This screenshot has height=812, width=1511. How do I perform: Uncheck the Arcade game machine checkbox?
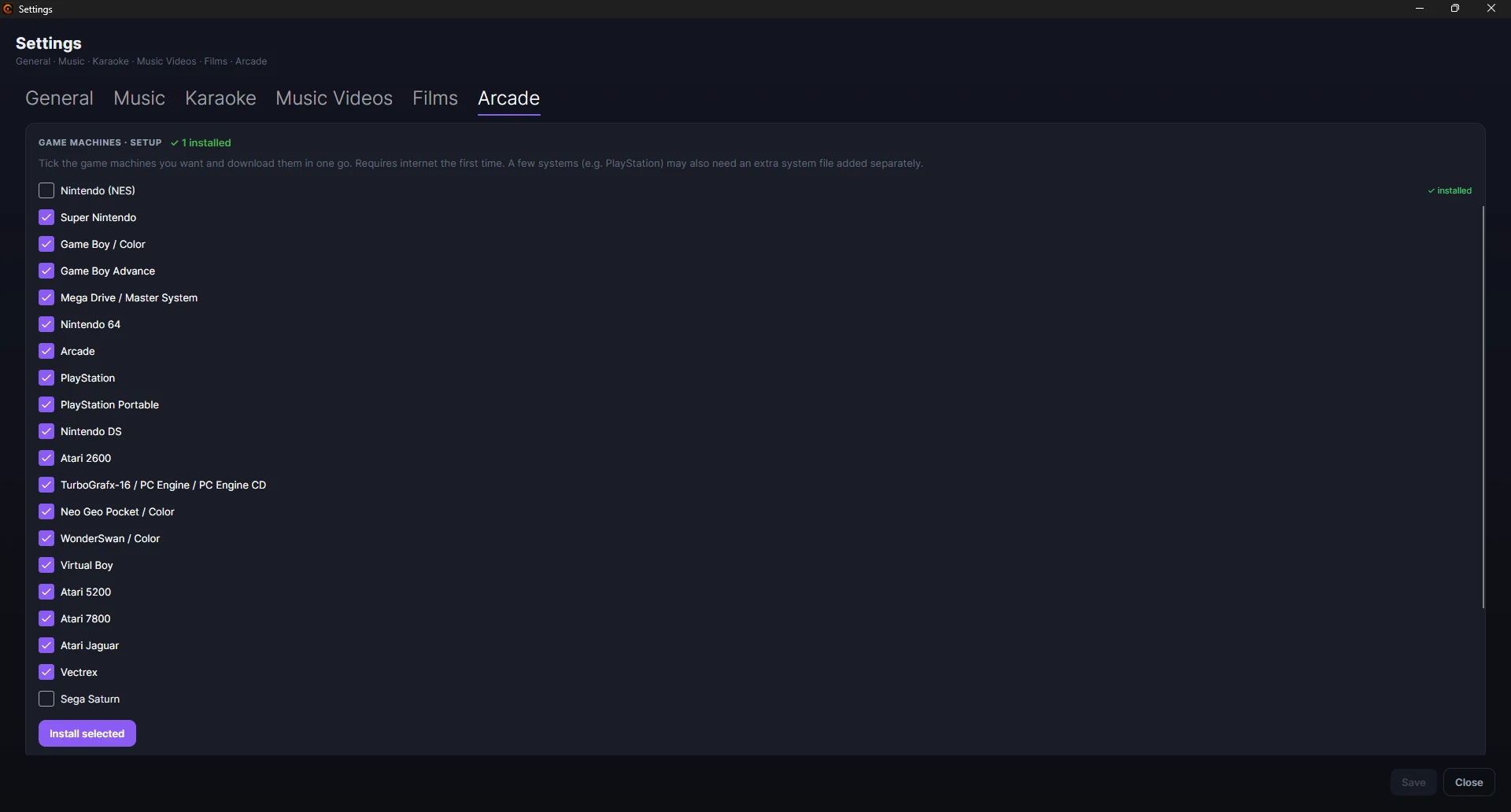click(46, 352)
